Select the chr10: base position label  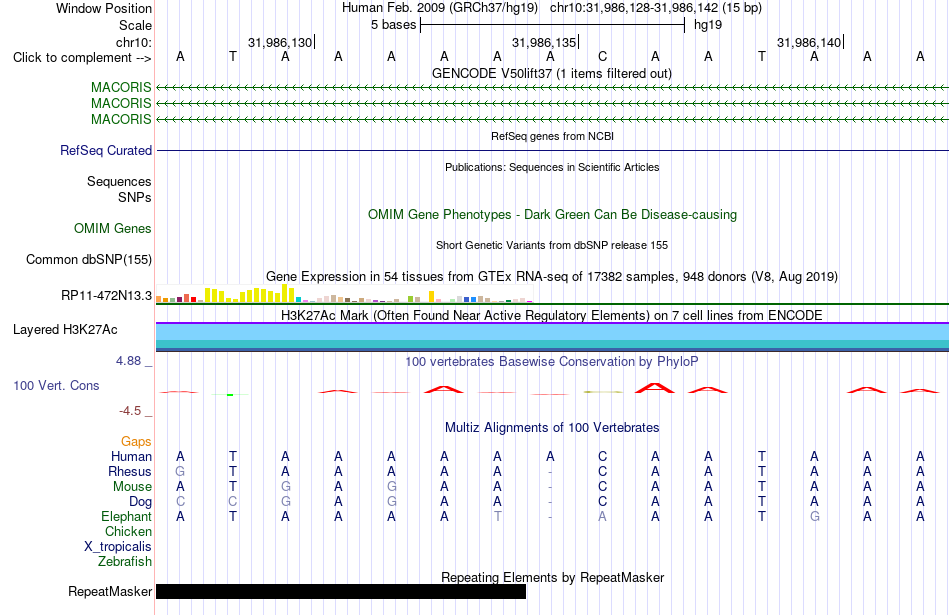point(133,42)
